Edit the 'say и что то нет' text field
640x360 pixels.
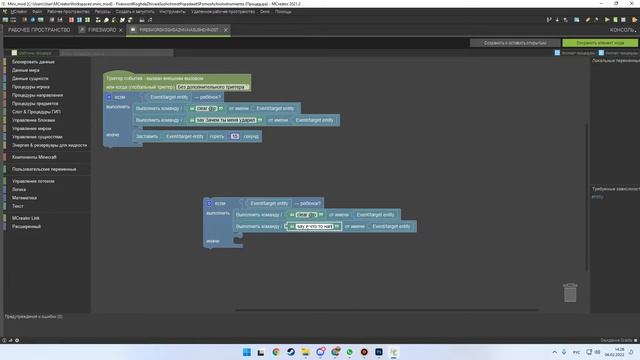[314, 226]
